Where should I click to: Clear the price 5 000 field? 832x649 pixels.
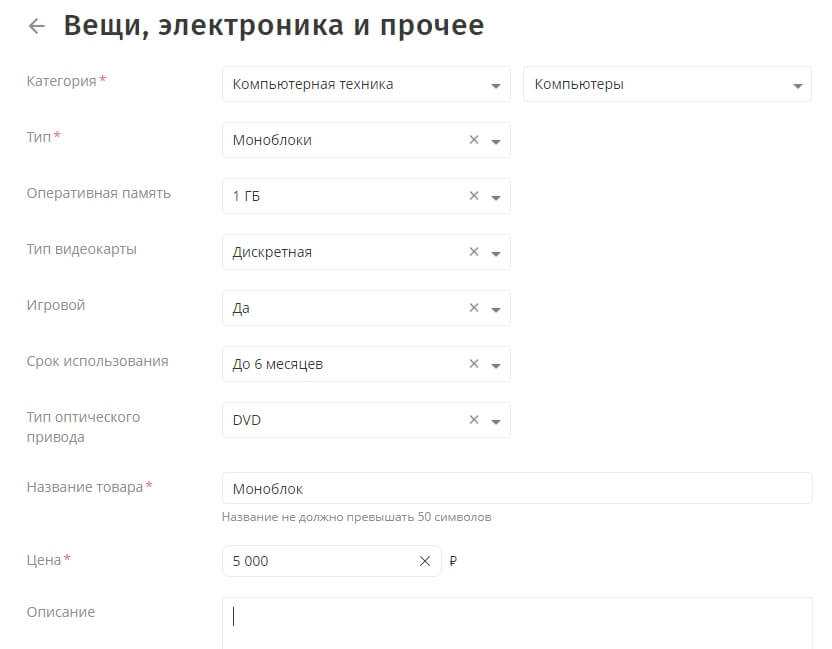(x=425, y=562)
